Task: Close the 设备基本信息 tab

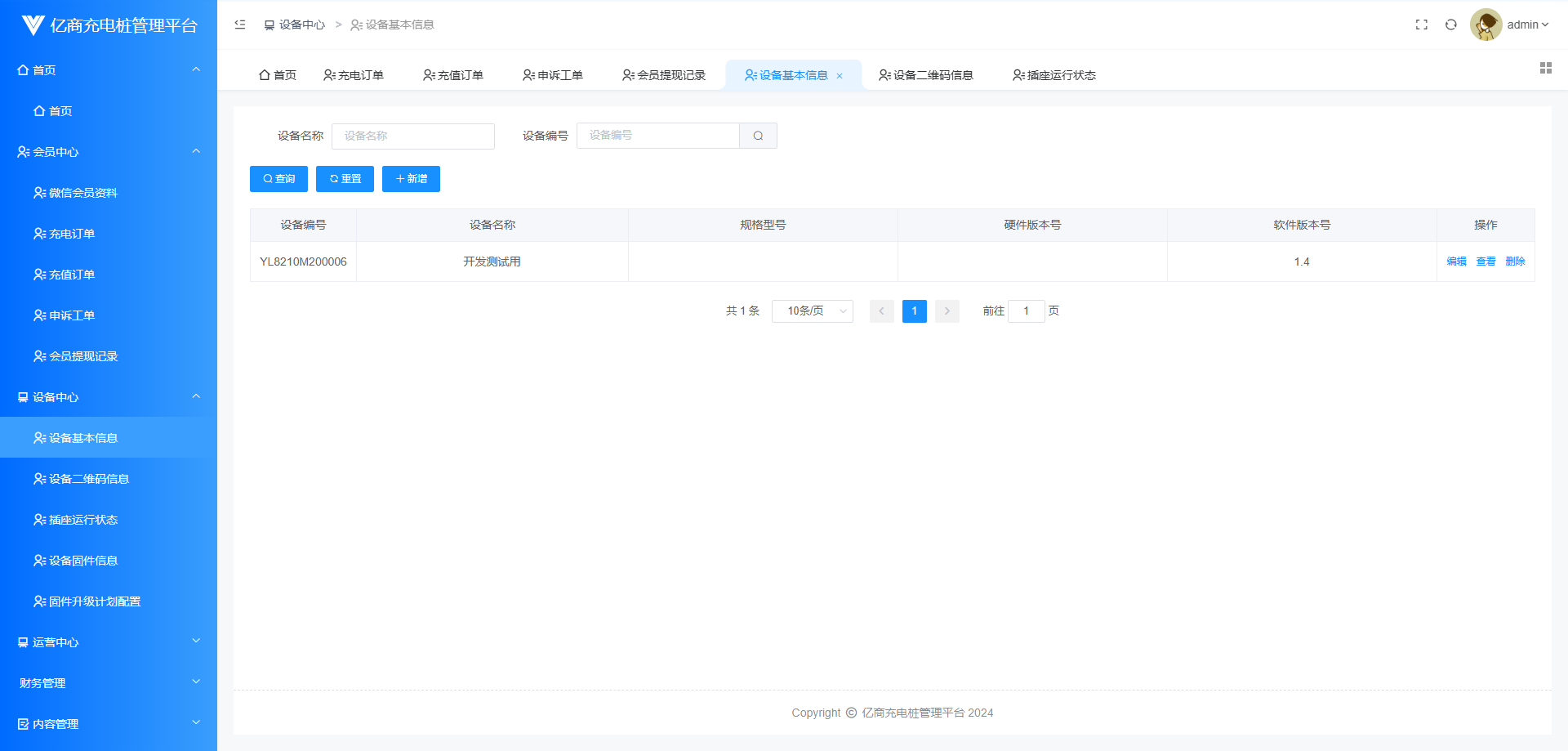Action: click(840, 76)
